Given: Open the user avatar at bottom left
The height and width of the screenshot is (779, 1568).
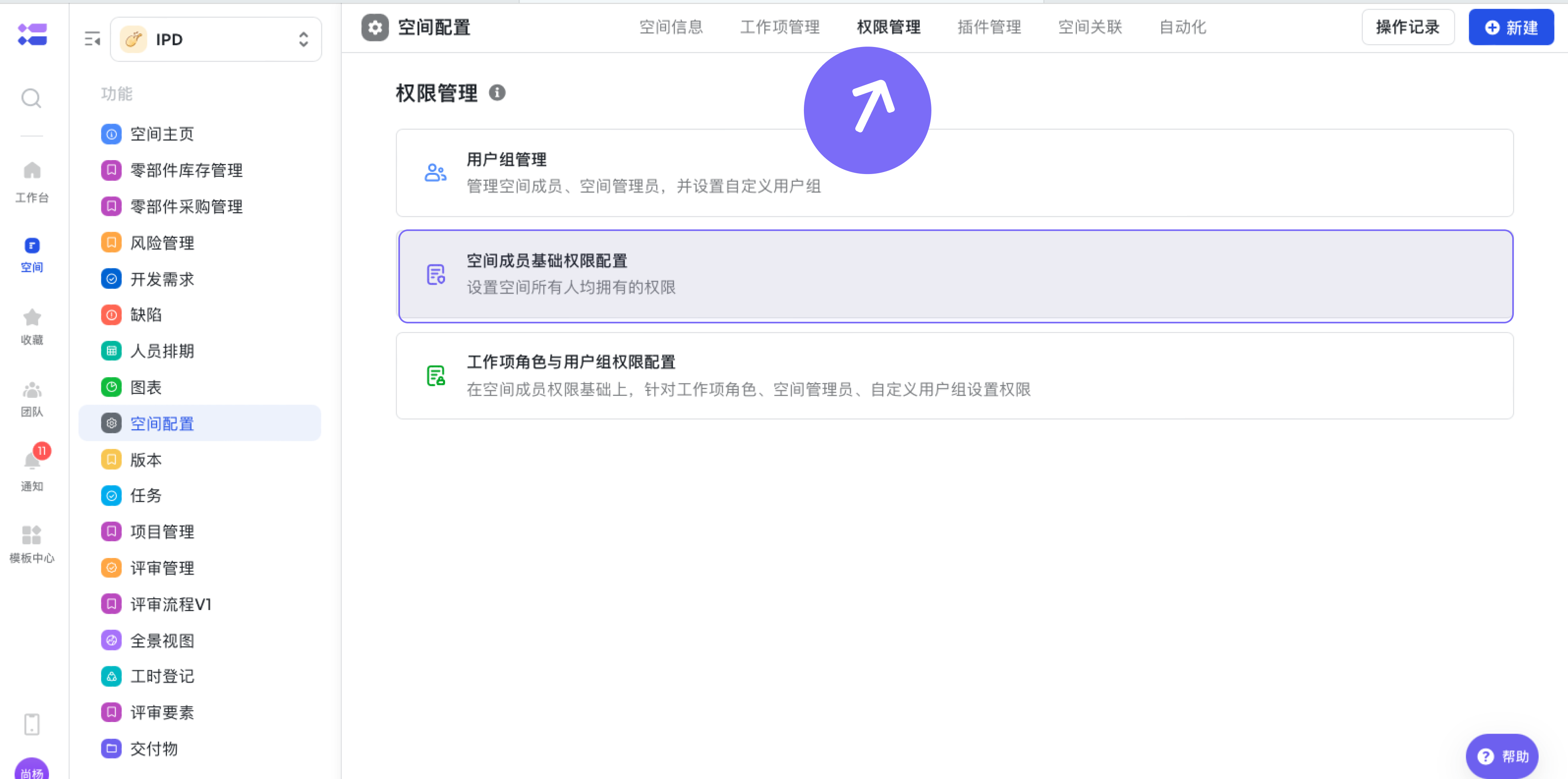Looking at the screenshot, I should click(31, 768).
